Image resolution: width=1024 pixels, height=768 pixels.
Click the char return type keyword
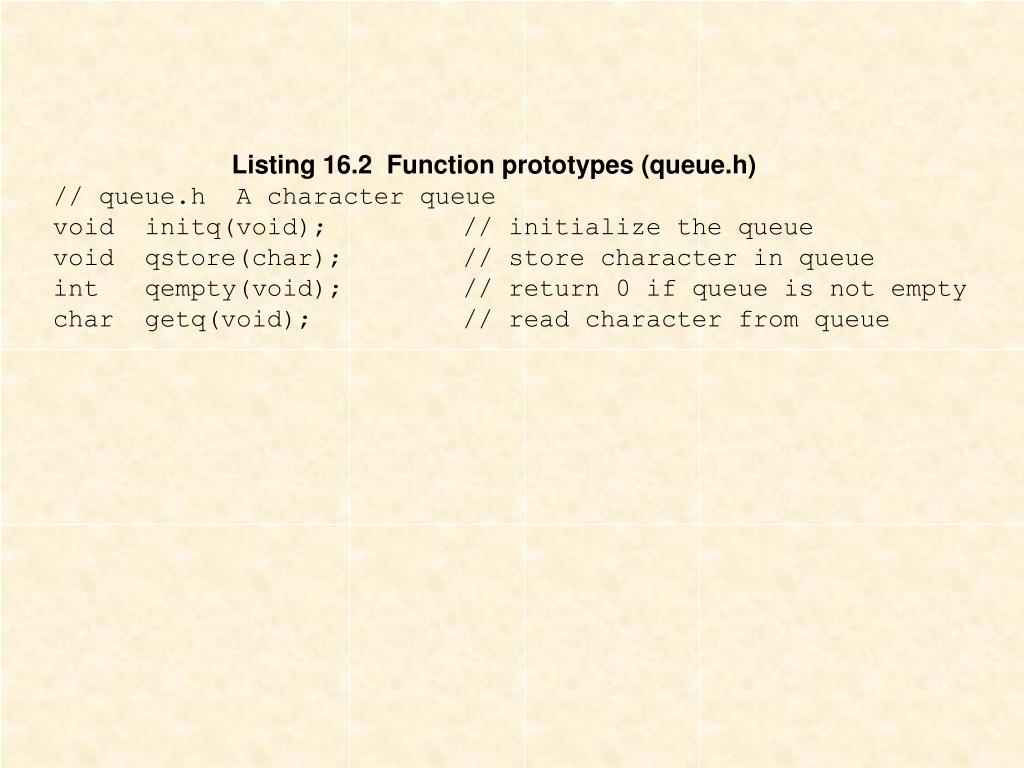(84, 319)
